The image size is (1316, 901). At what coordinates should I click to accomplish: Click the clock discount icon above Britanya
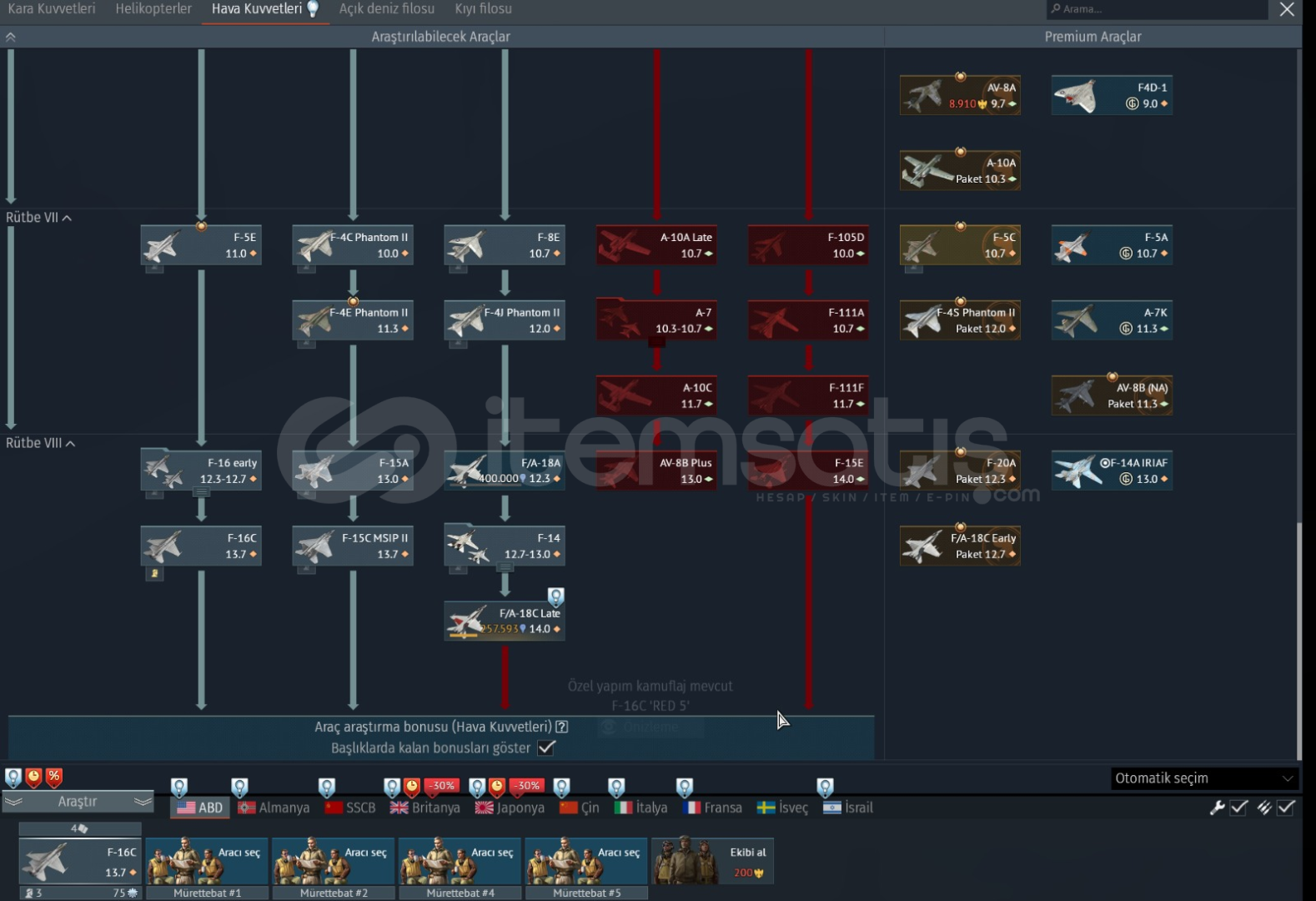coord(412,786)
